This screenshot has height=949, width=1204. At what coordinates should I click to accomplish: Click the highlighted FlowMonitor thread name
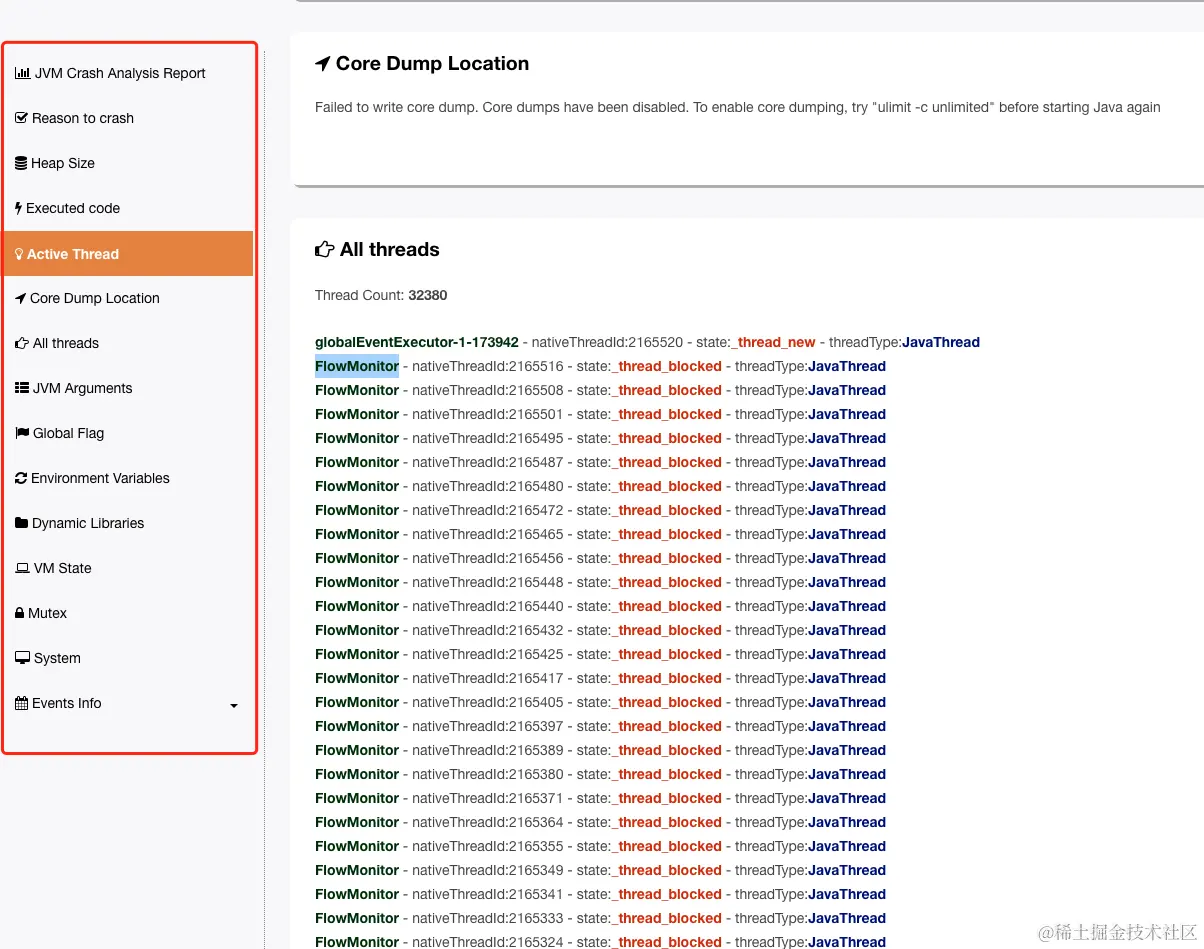pyautogui.click(x=357, y=366)
